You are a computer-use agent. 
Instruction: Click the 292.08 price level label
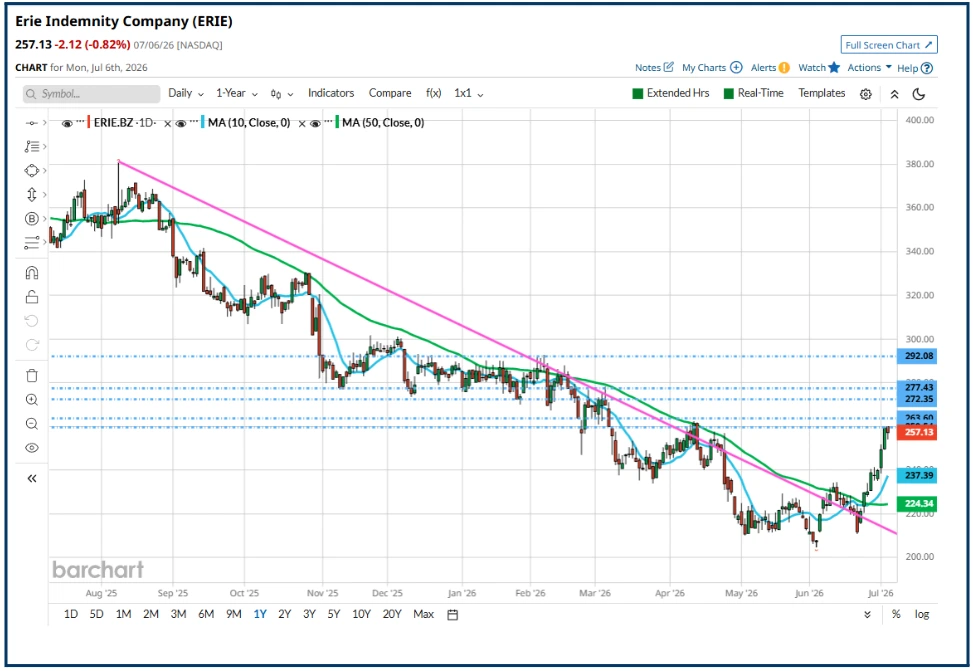[x=917, y=356]
